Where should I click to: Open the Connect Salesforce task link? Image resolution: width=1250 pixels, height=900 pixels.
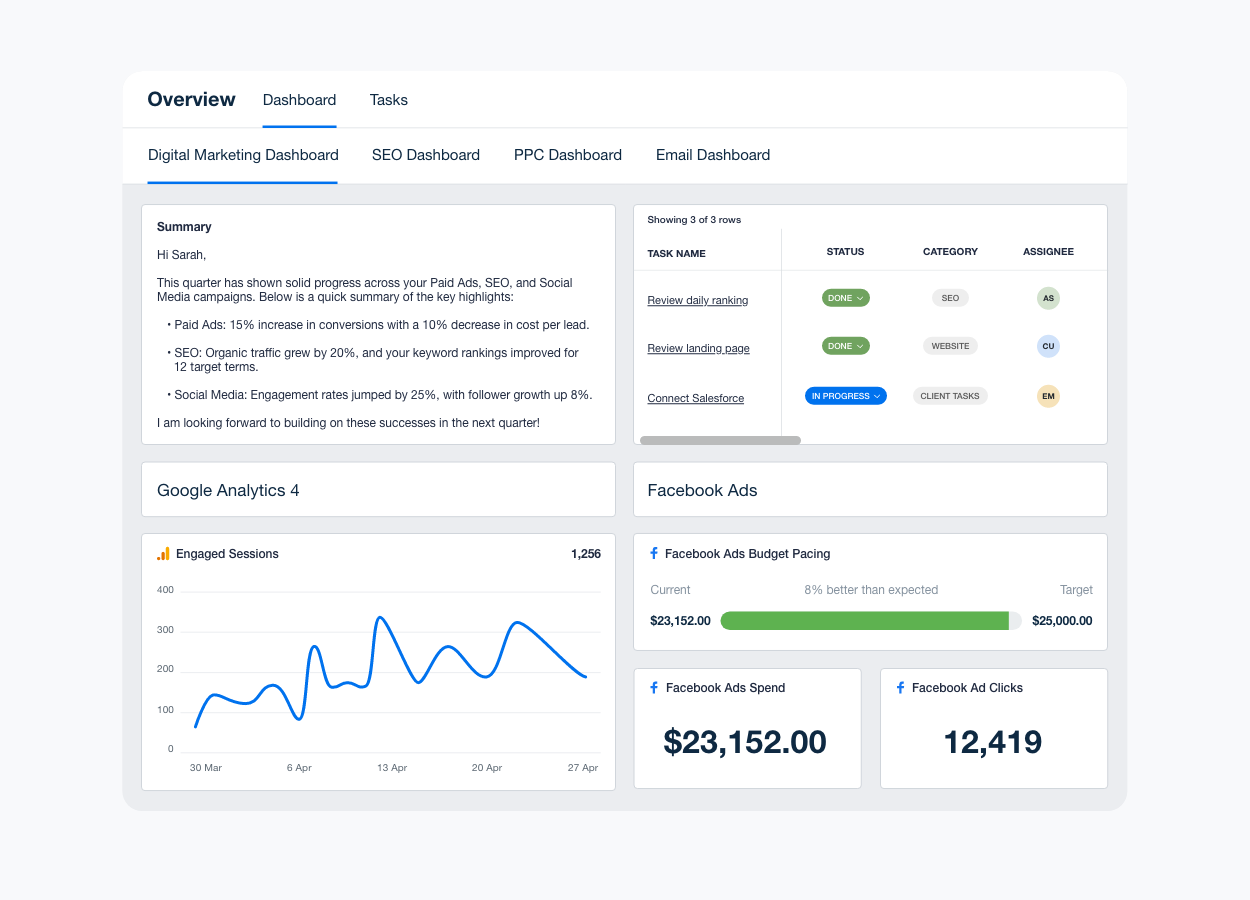[x=696, y=398]
